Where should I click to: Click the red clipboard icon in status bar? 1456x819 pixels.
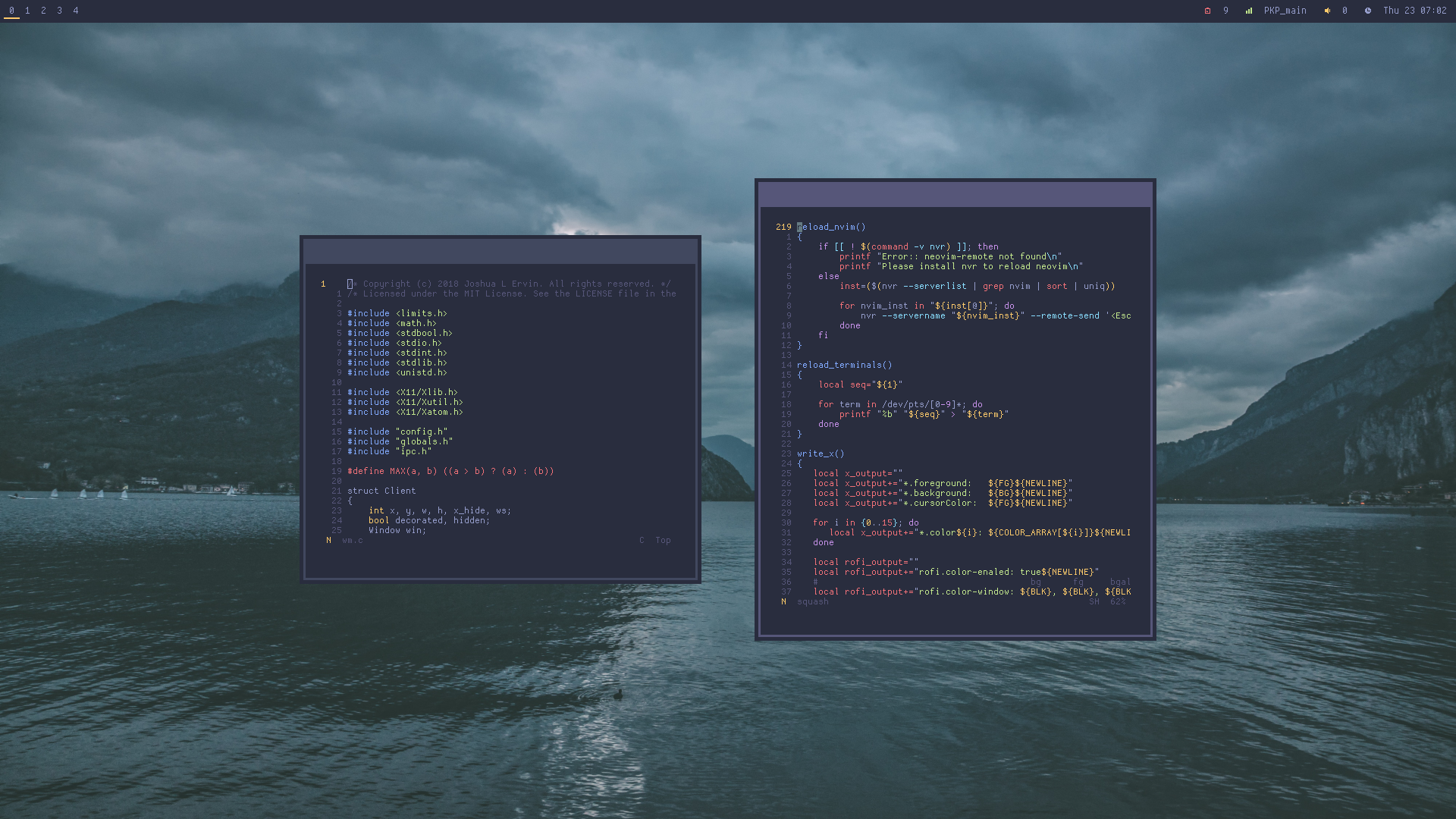pos(1207,11)
